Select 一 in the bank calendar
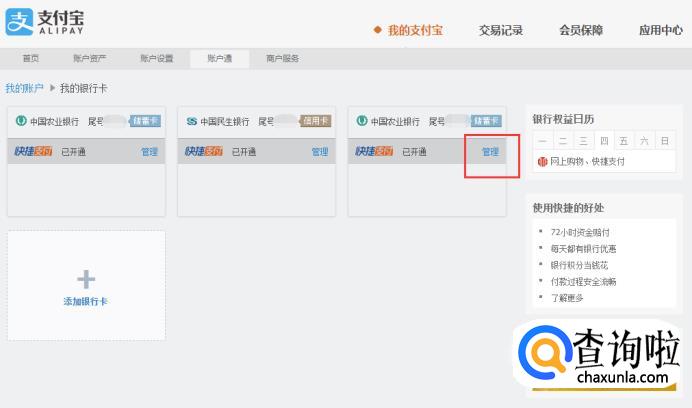692x408 pixels. click(543, 141)
